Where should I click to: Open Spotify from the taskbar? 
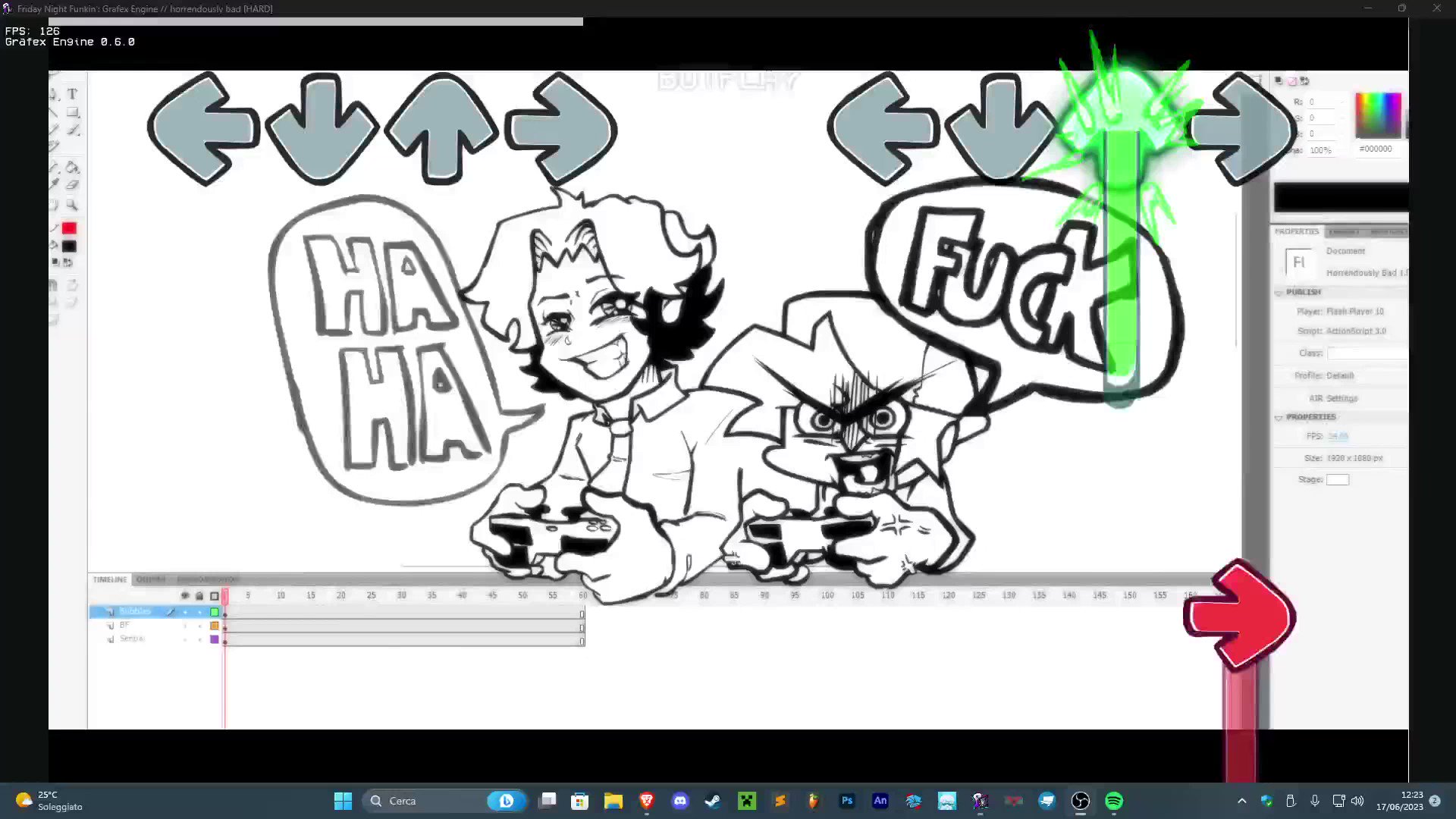coord(1114,801)
